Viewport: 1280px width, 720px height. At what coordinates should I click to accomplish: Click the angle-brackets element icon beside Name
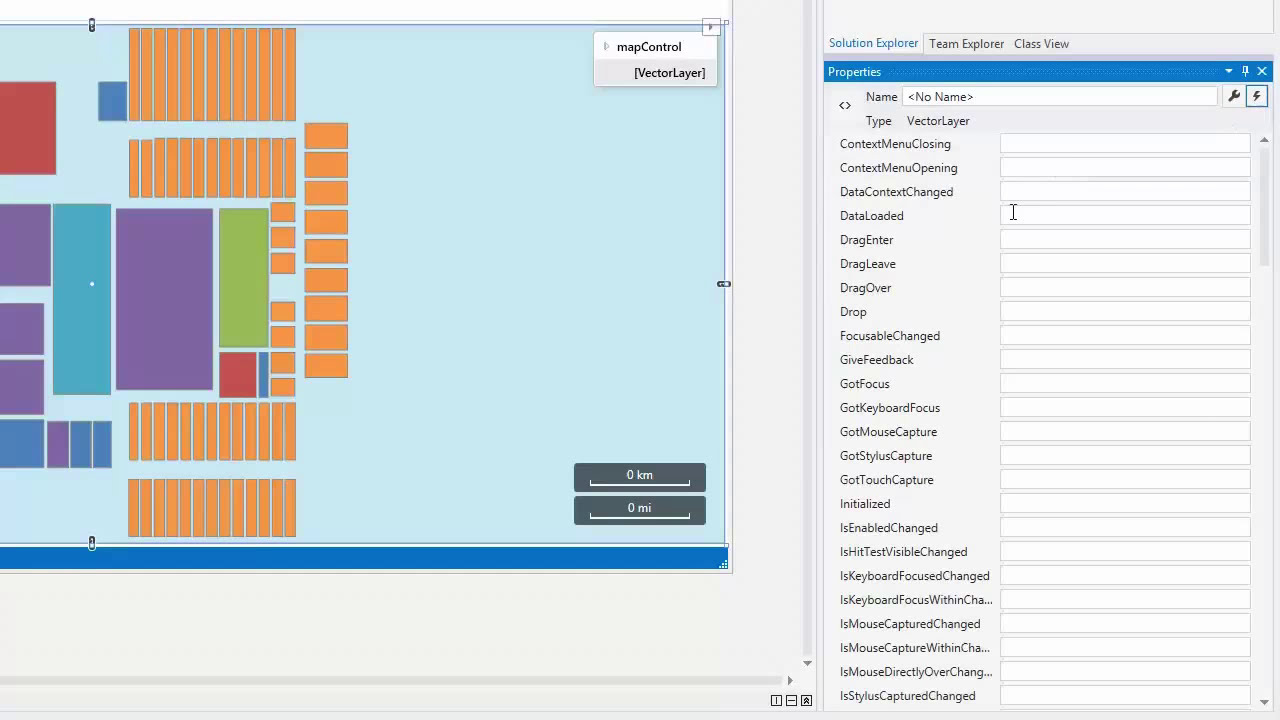click(x=845, y=105)
